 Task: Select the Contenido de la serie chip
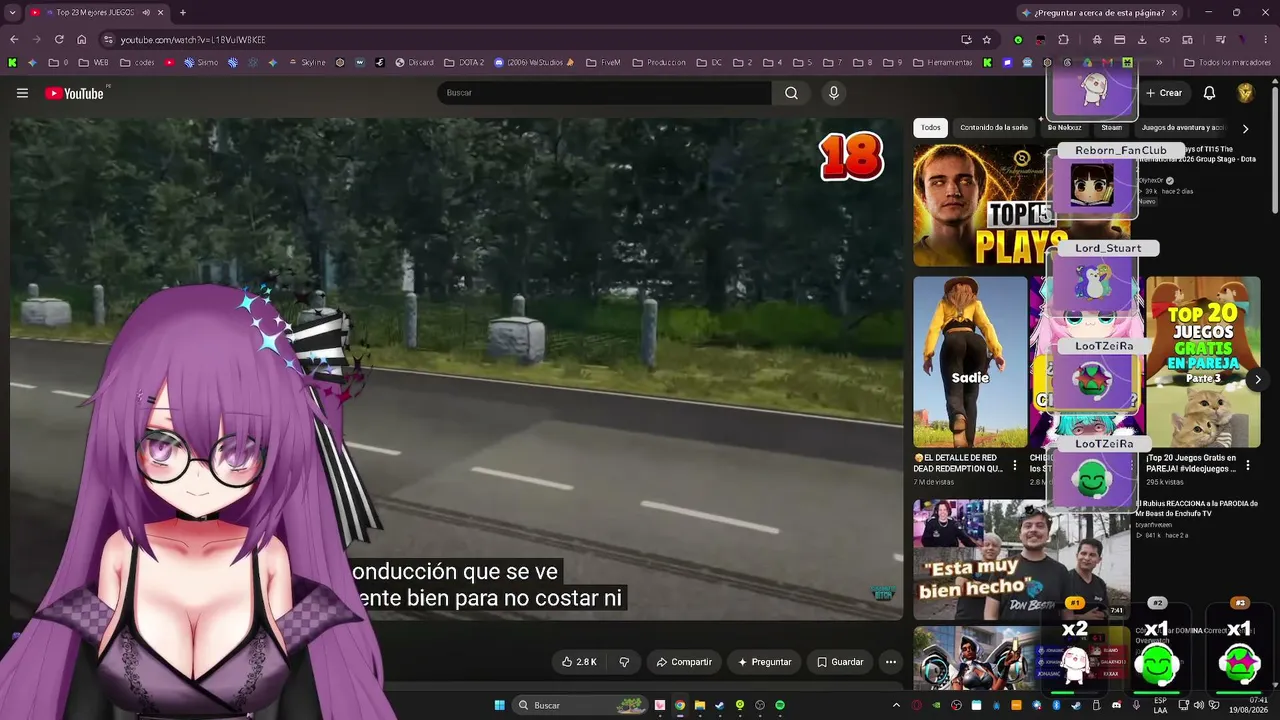pos(994,128)
